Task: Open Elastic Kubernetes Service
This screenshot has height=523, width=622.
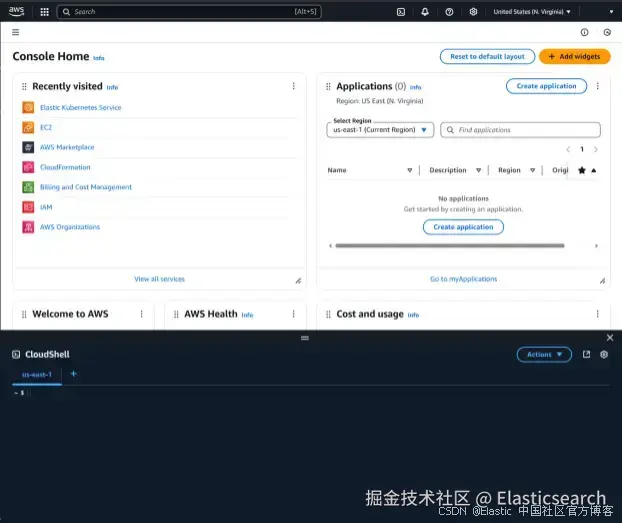Action: [81, 108]
